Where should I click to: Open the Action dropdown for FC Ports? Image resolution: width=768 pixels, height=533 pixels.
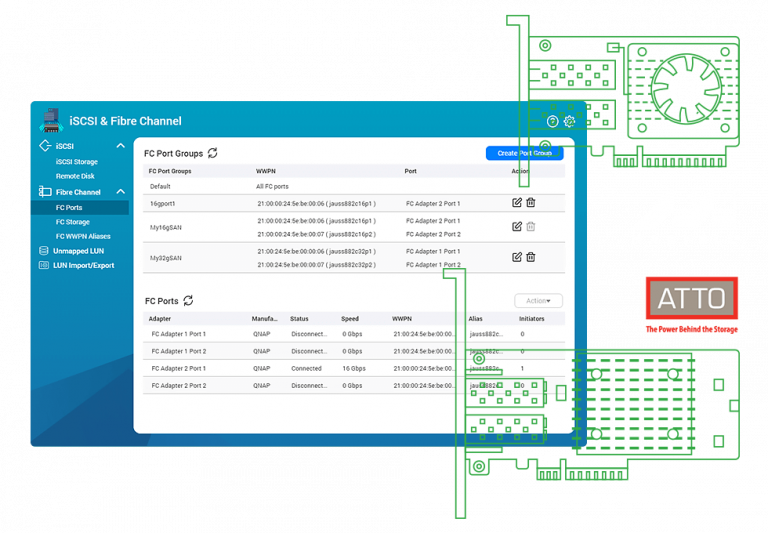(x=538, y=300)
